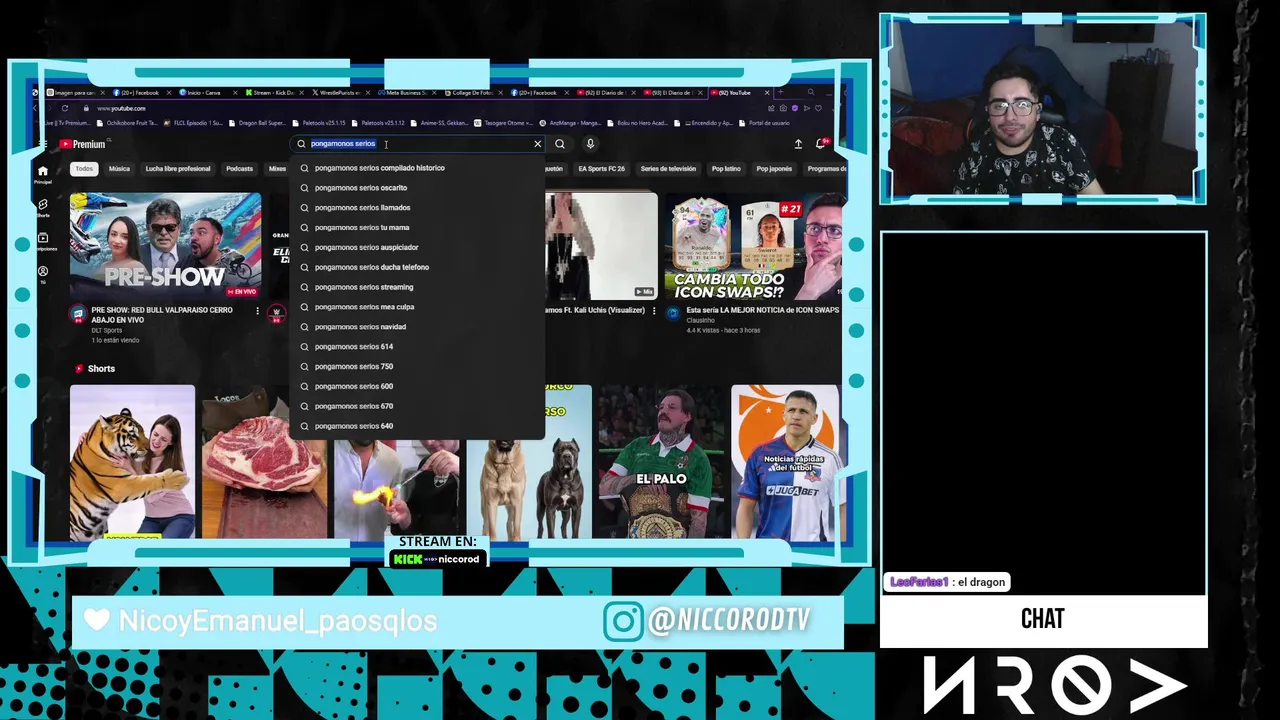The height and width of the screenshot is (720, 1280).
Task: Open the tab search magnifier in tab strip
Action: click(x=811, y=92)
